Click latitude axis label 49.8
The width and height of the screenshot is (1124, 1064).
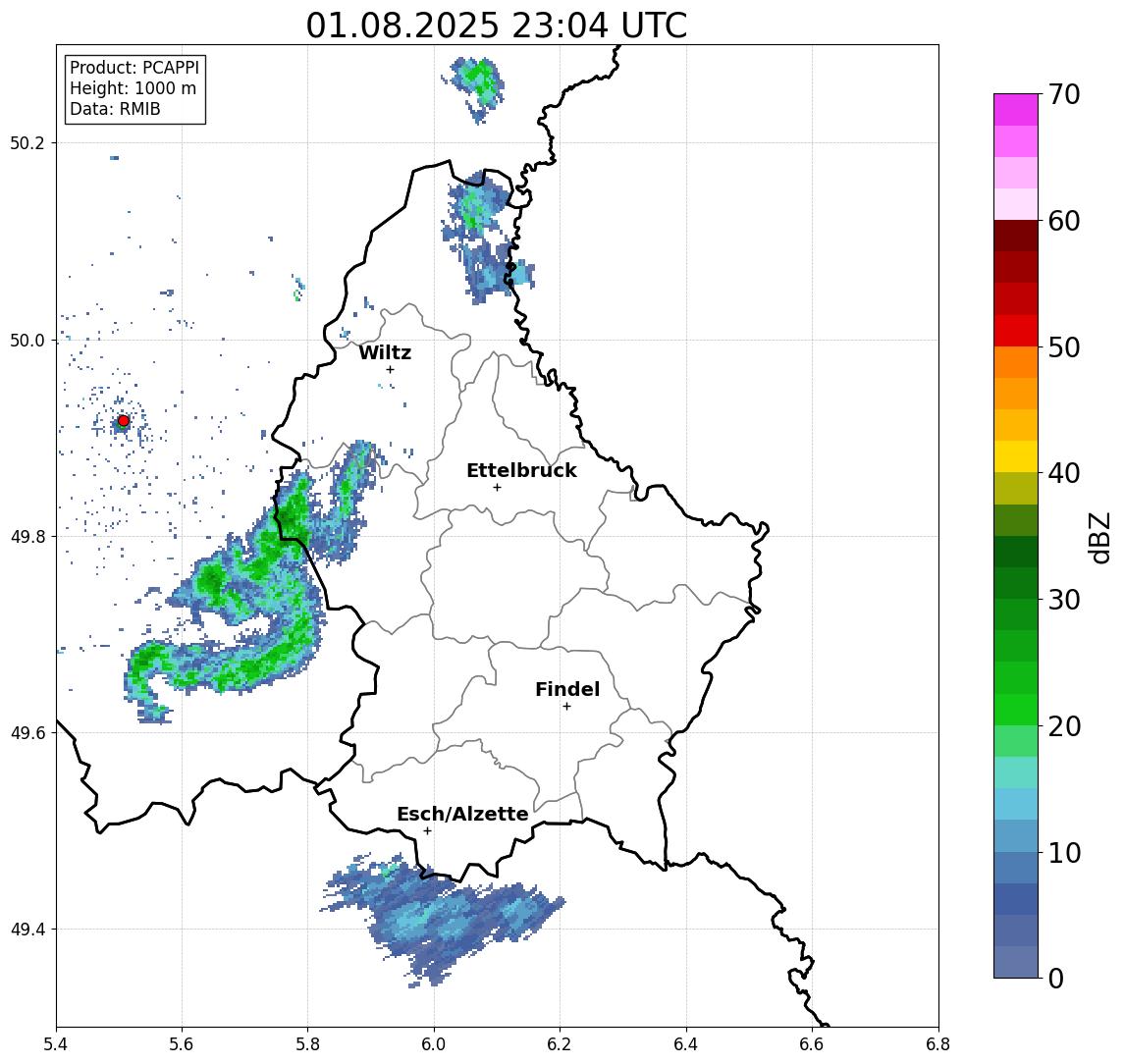(27, 536)
